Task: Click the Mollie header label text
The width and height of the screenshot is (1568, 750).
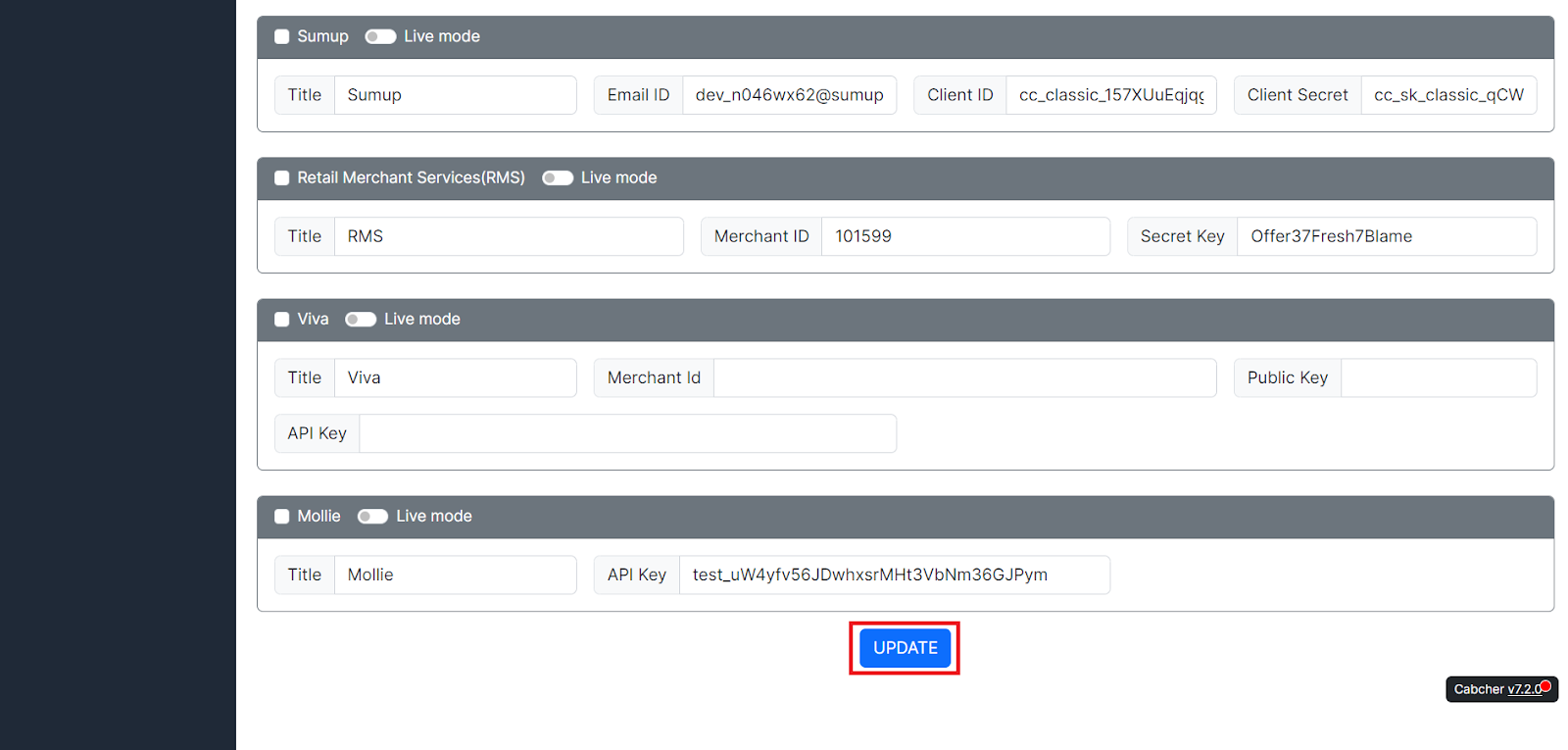Action: click(318, 516)
